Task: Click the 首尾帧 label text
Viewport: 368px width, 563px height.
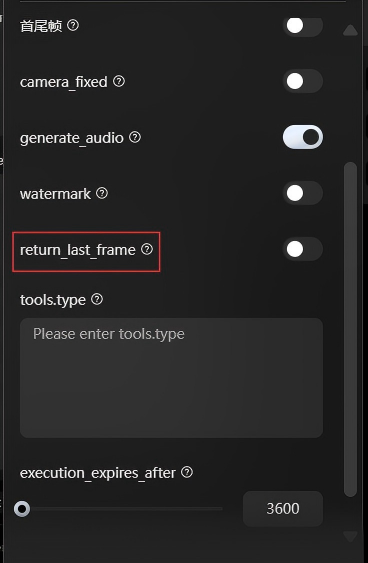Action: click(41, 26)
